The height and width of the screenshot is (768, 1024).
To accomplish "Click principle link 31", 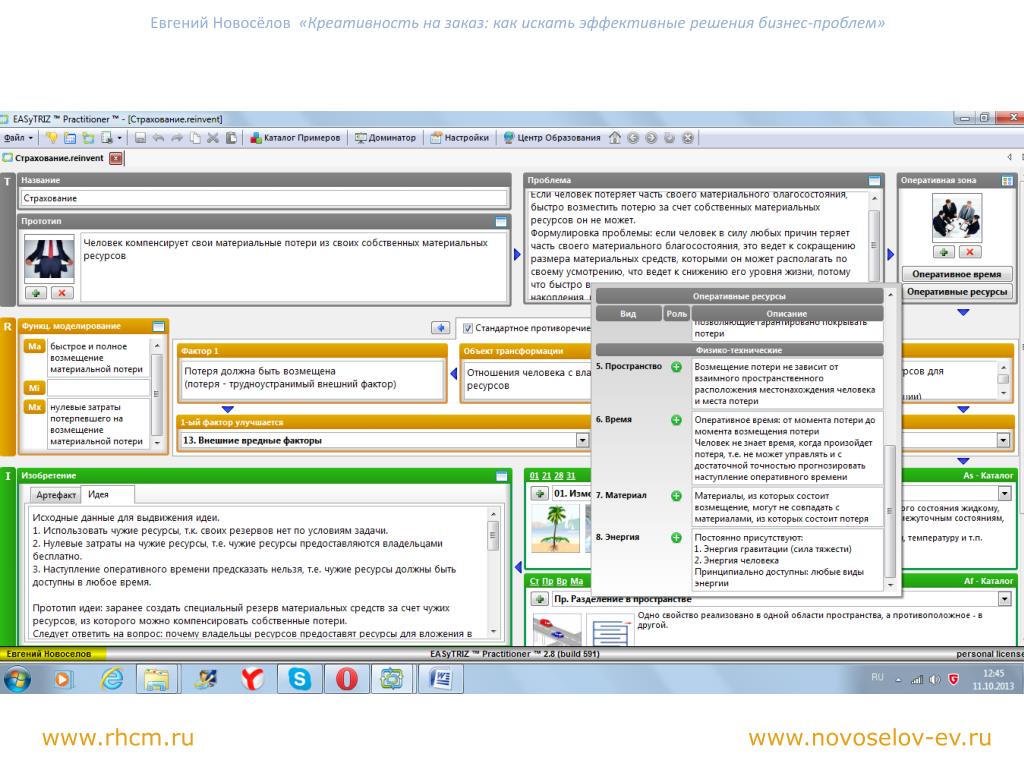I will click(571, 475).
